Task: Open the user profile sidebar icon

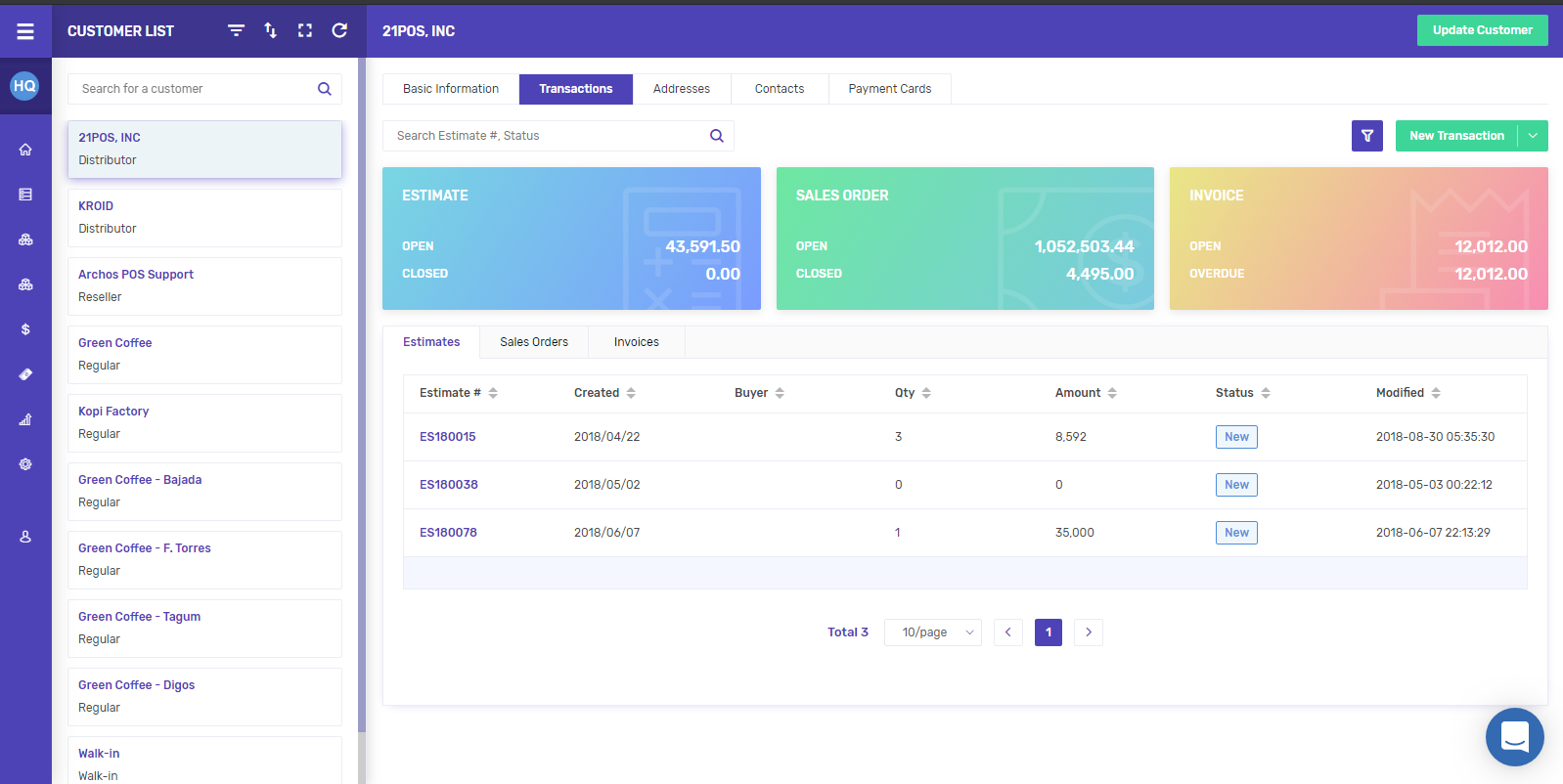Action: tap(25, 537)
